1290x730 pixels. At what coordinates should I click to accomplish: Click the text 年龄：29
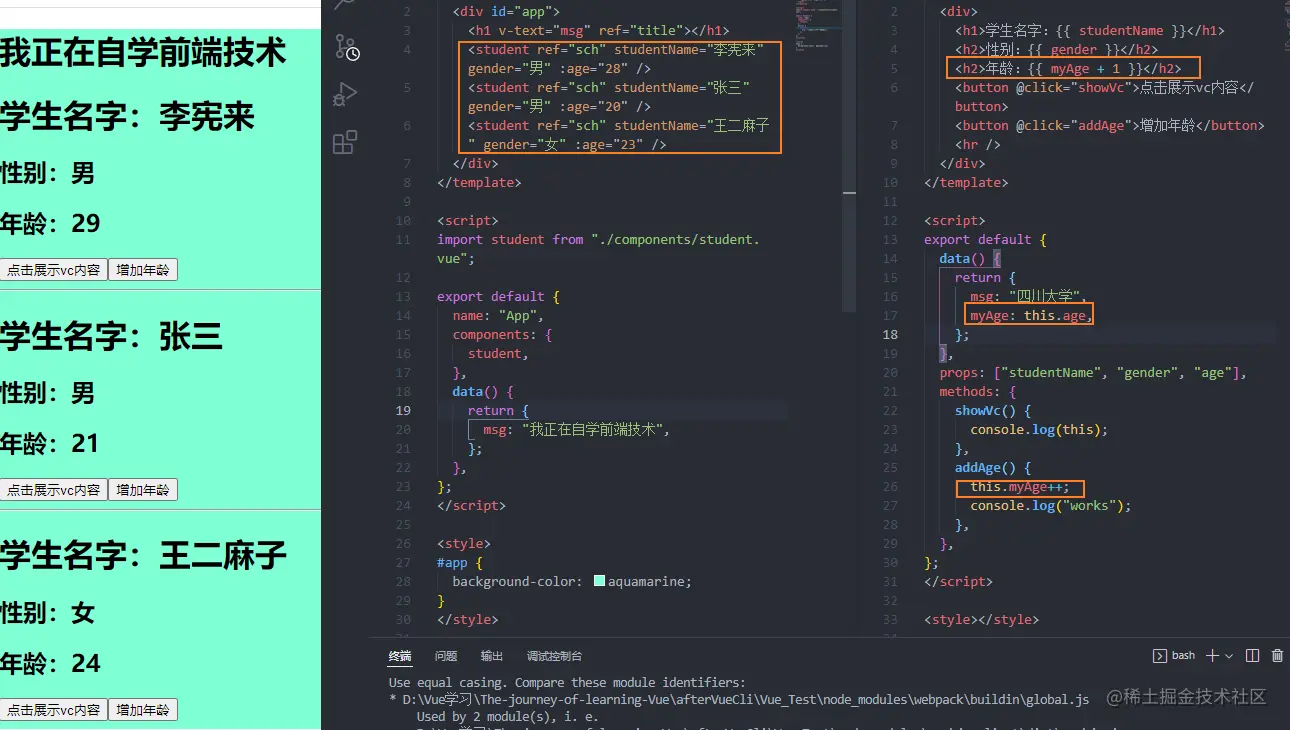tap(50, 223)
